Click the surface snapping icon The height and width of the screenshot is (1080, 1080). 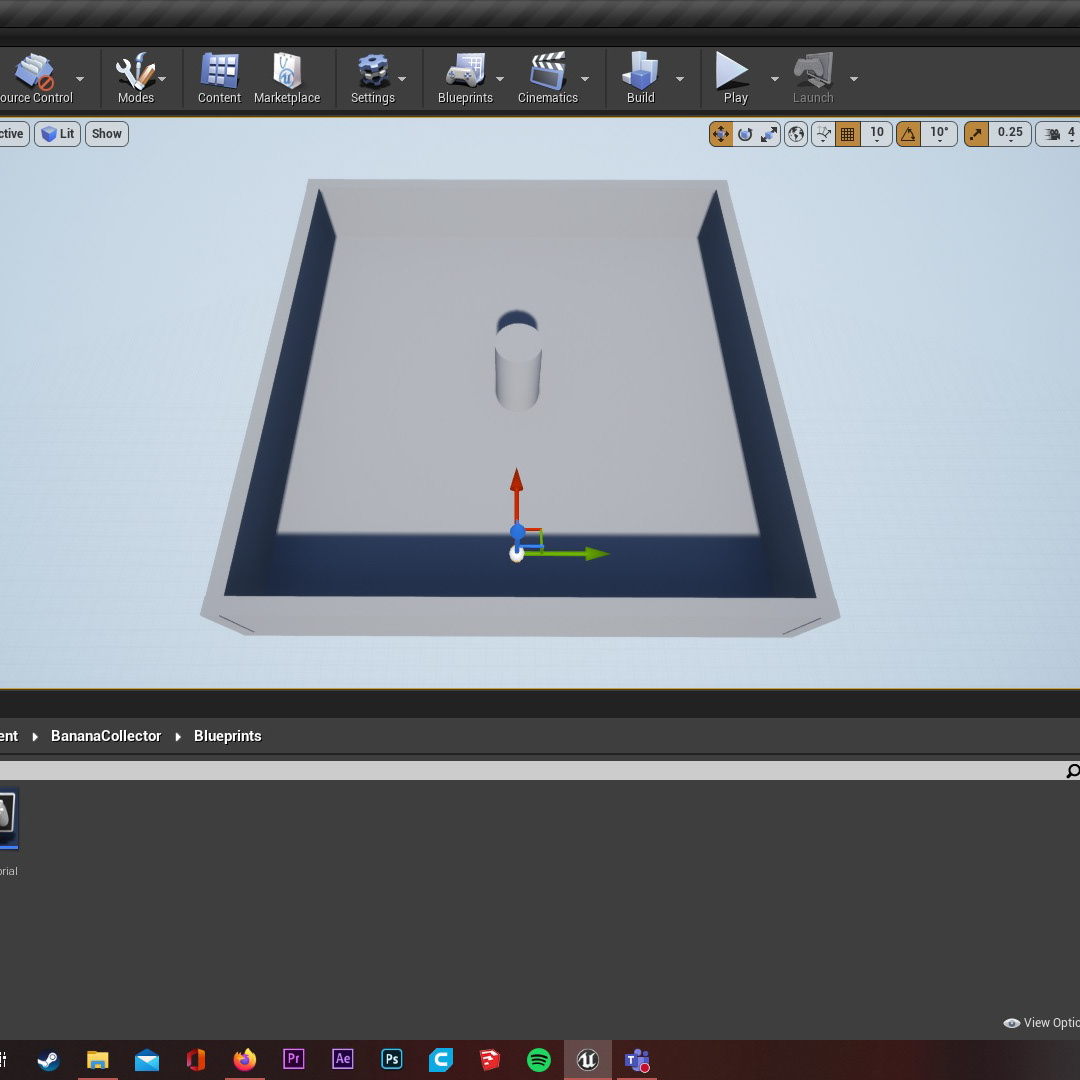pyautogui.click(x=823, y=134)
